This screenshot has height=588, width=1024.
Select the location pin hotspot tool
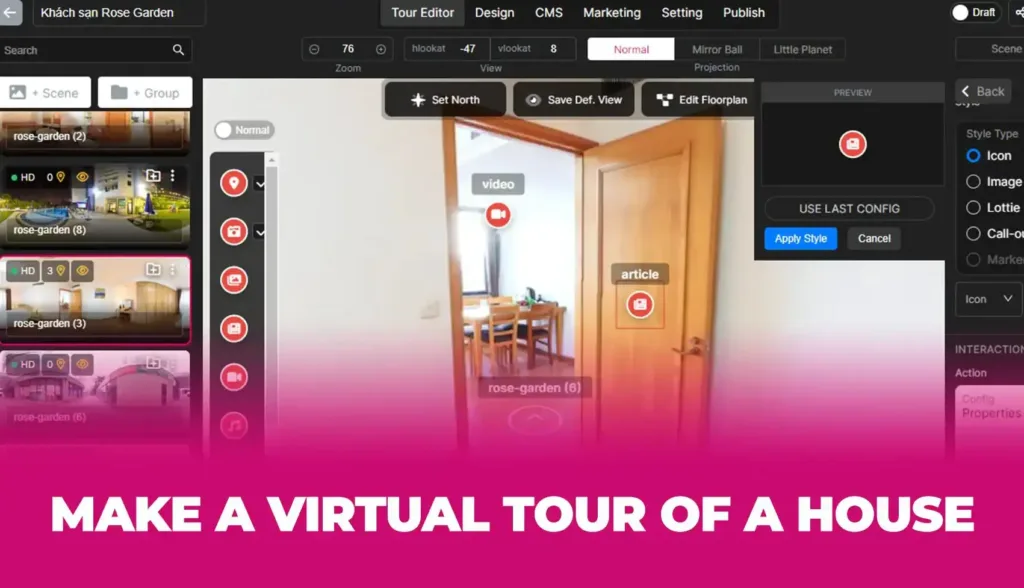tap(234, 183)
